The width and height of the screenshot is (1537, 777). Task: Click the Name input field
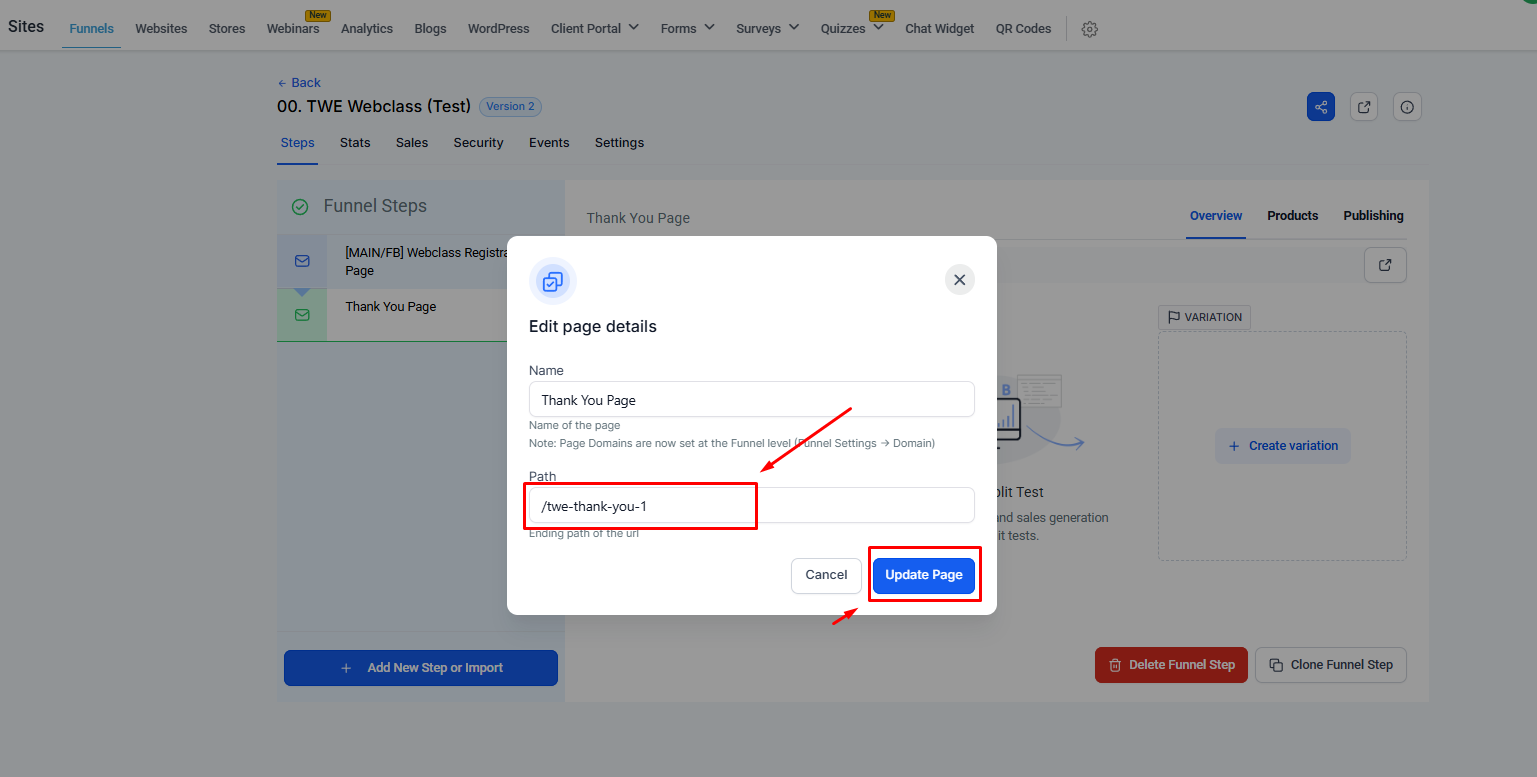(x=751, y=400)
